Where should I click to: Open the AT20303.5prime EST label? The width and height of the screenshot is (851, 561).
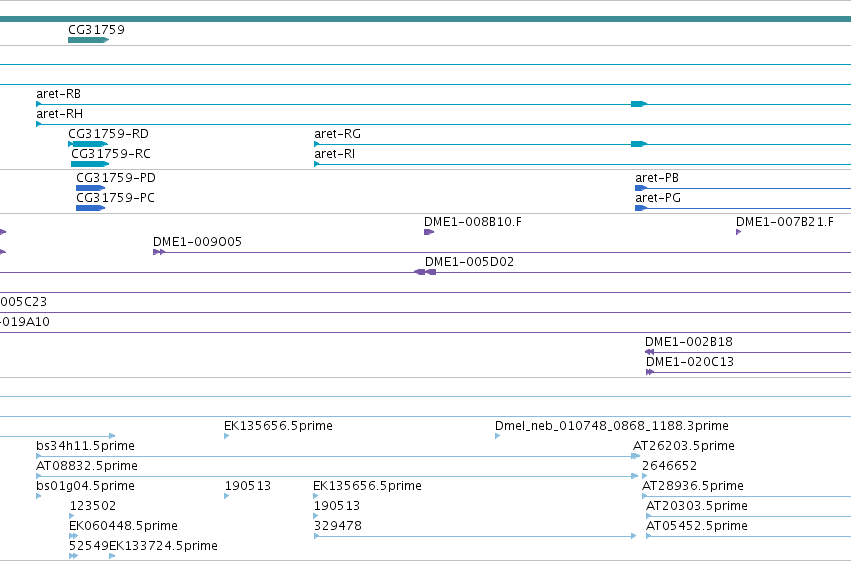pyautogui.click(x=697, y=506)
